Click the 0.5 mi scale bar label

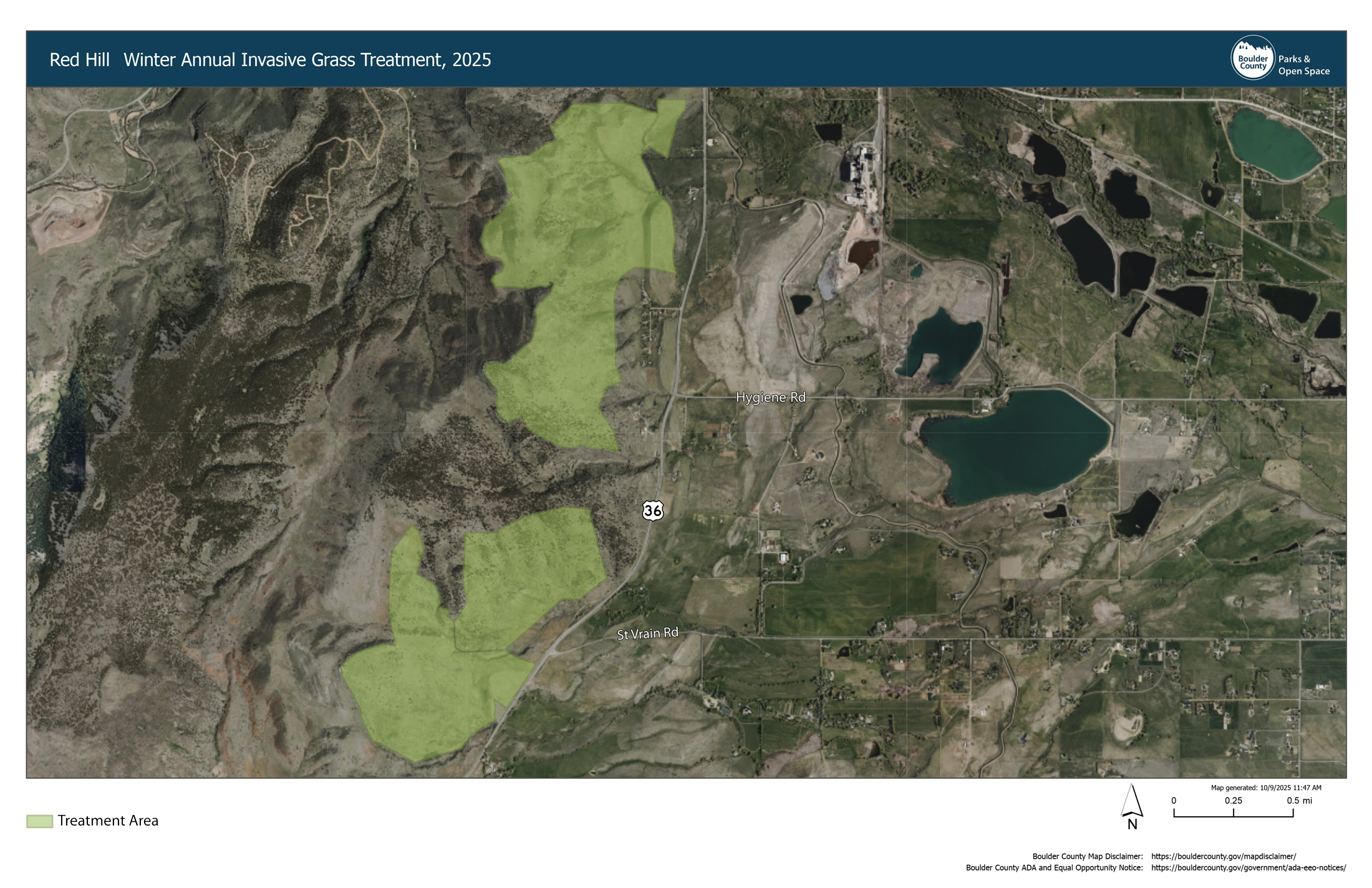[1299, 801]
